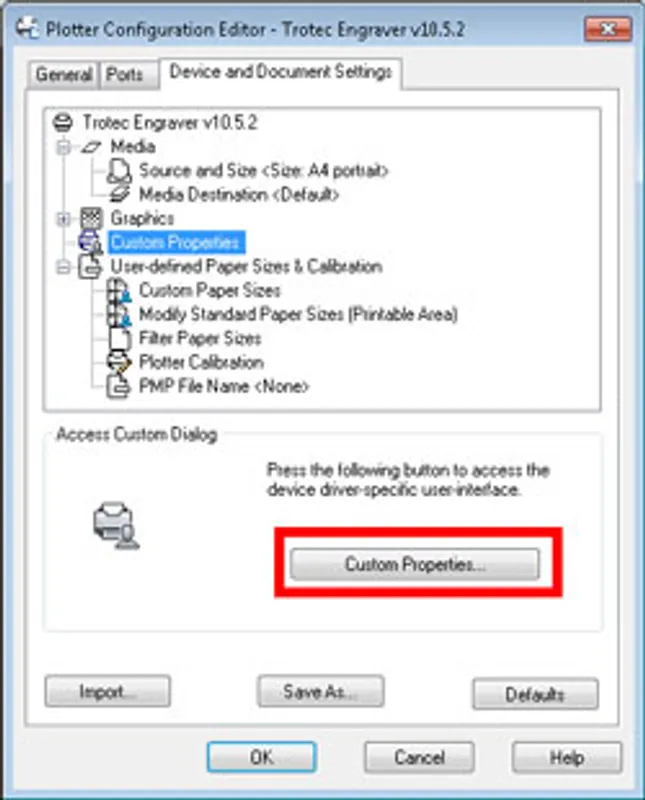Click the Save As... button
The image size is (645, 800).
[x=320, y=691]
